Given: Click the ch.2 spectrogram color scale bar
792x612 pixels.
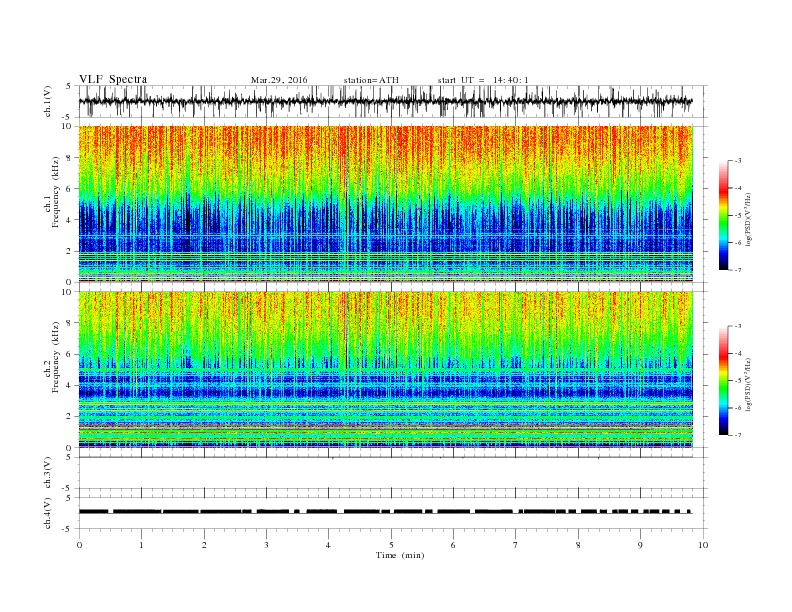Looking at the screenshot, I should [x=724, y=381].
